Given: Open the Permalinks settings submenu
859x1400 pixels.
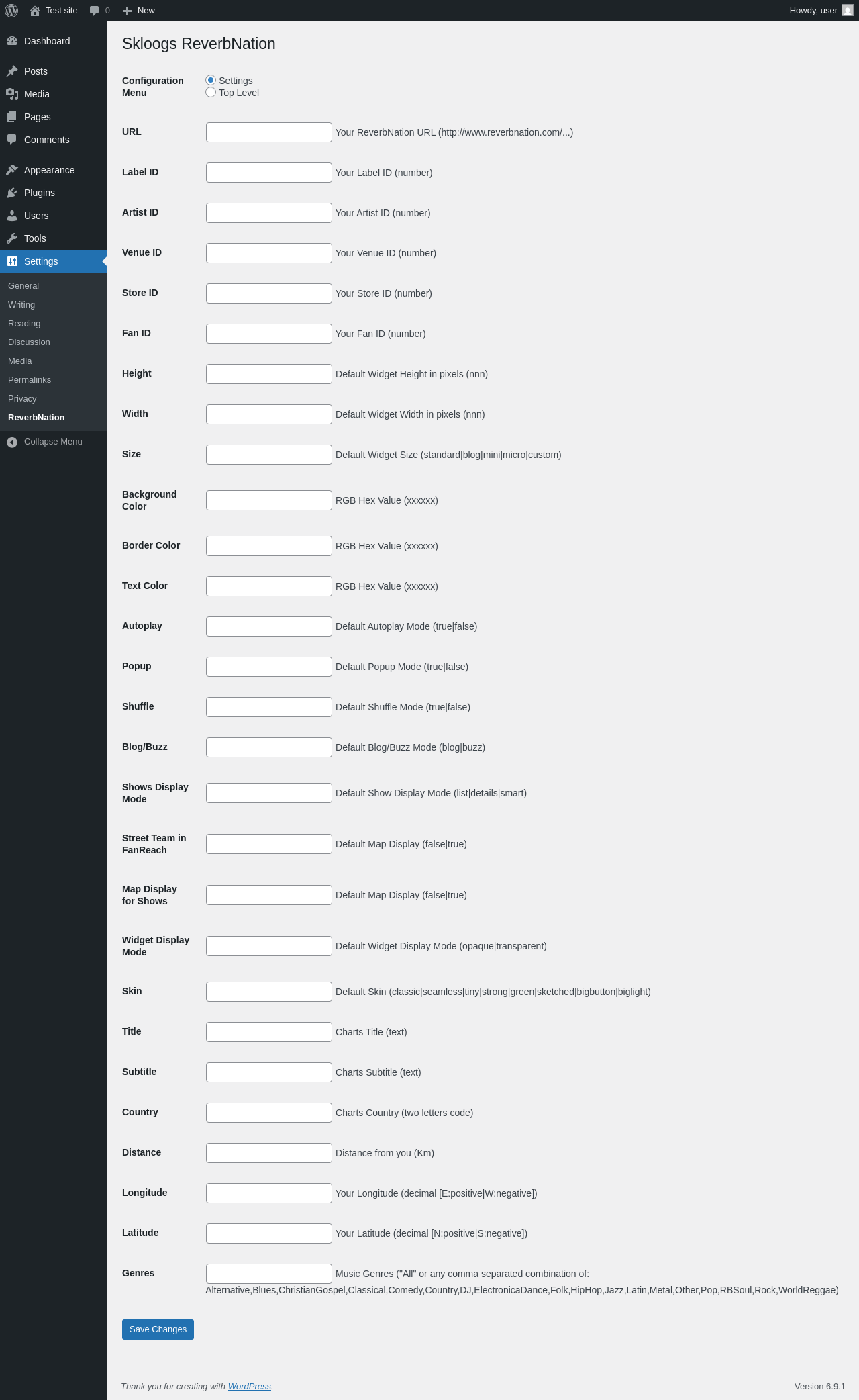Looking at the screenshot, I should [x=30, y=380].
